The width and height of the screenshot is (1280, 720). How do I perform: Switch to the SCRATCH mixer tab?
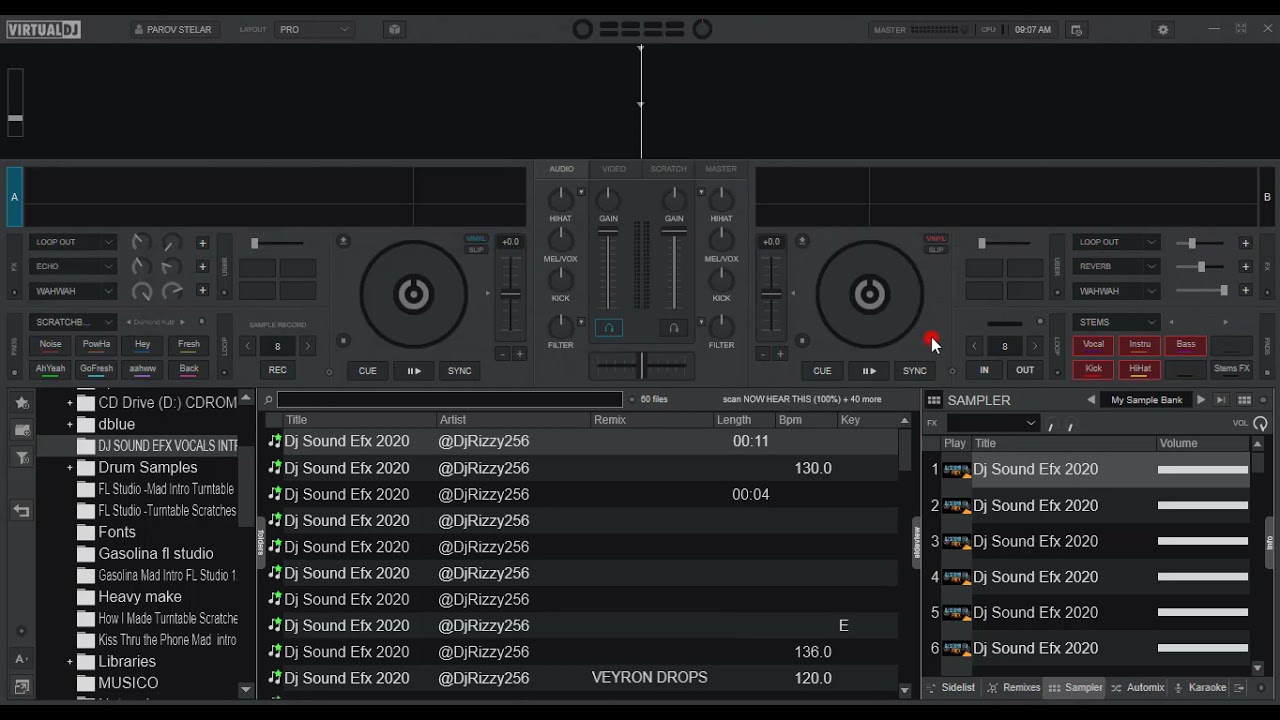(x=668, y=169)
